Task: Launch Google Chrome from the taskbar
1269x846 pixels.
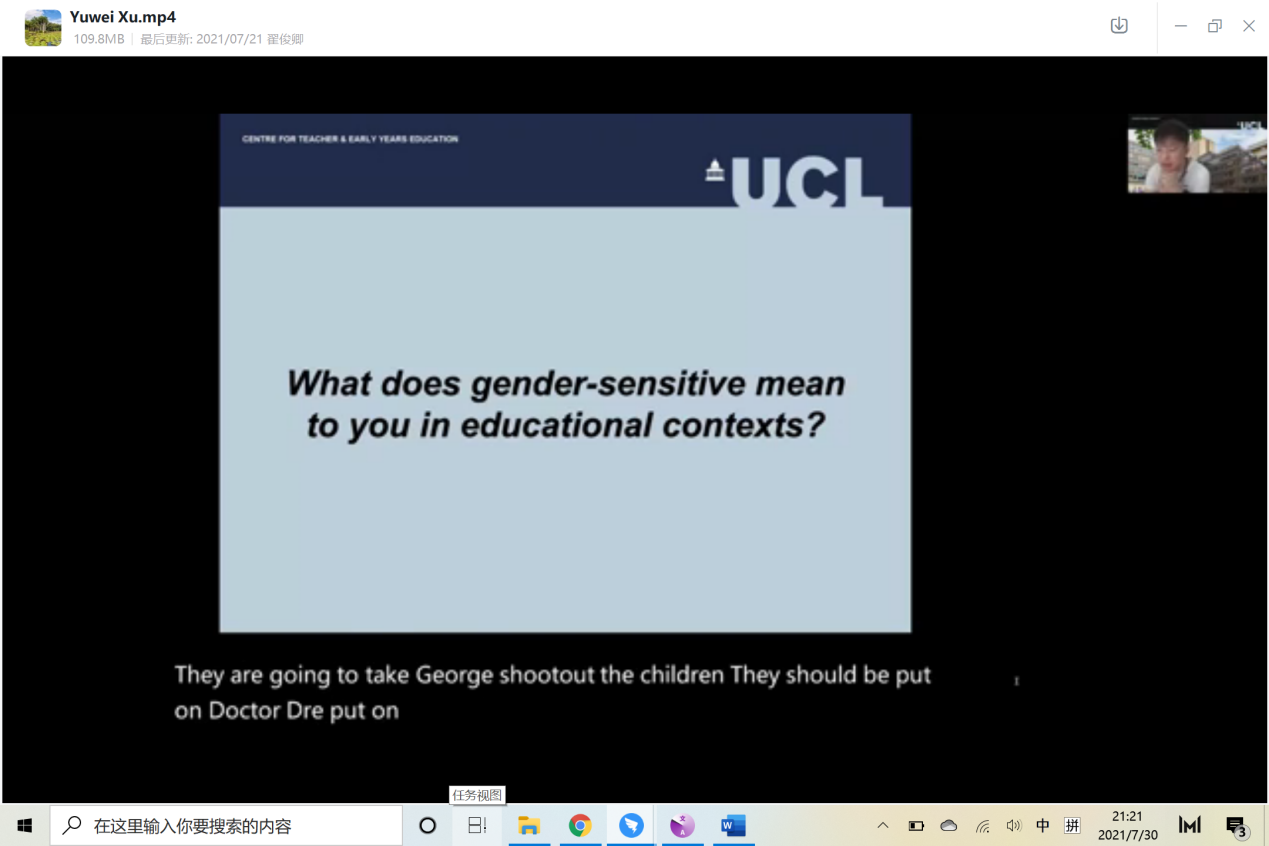Action: click(580, 826)
